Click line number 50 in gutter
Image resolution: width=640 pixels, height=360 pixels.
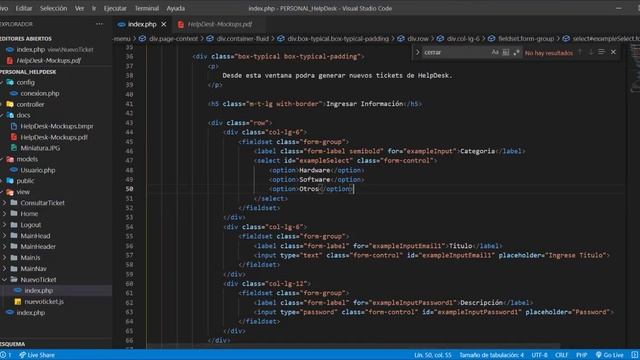pyautogui.click(x=129, y=189)
